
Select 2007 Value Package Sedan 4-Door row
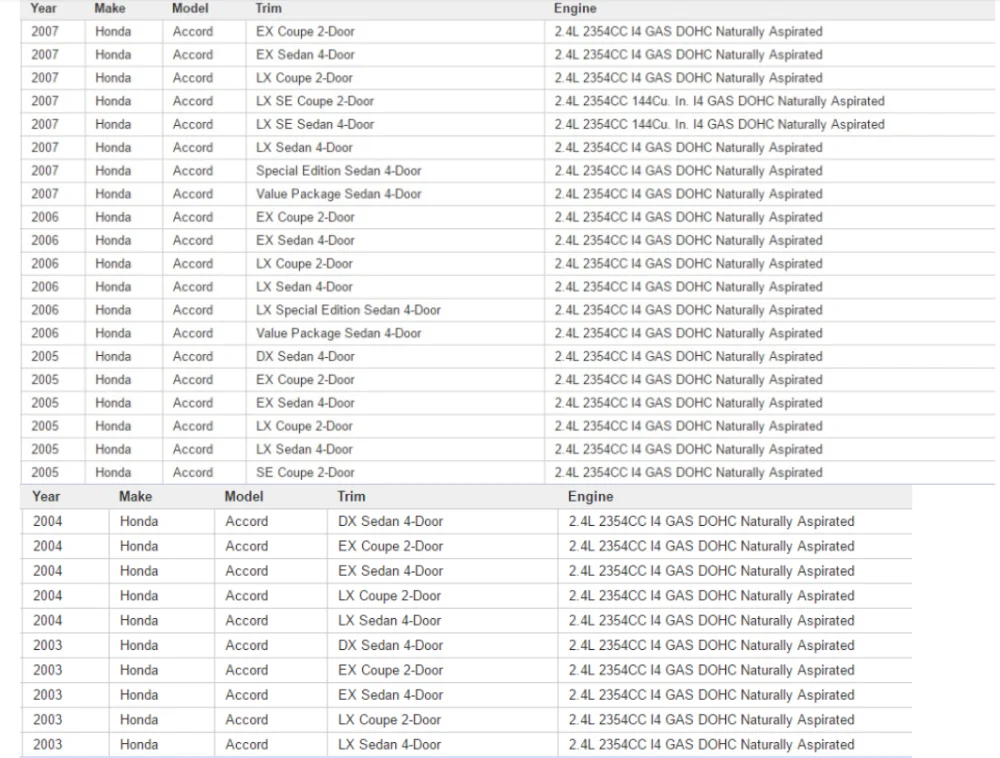tap(508, 194)
